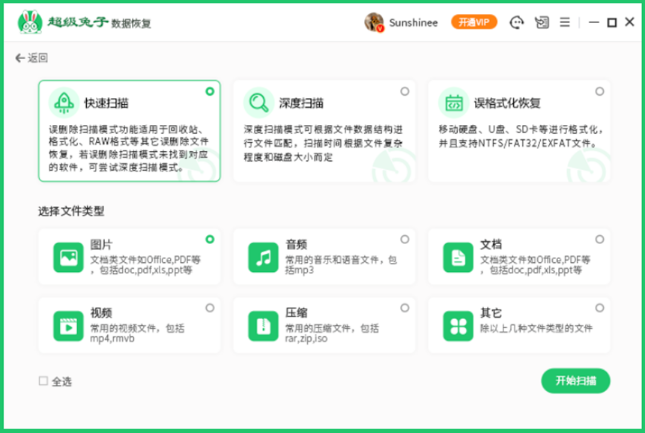Click the orange 开通VIP button

[x=474, y=22]
